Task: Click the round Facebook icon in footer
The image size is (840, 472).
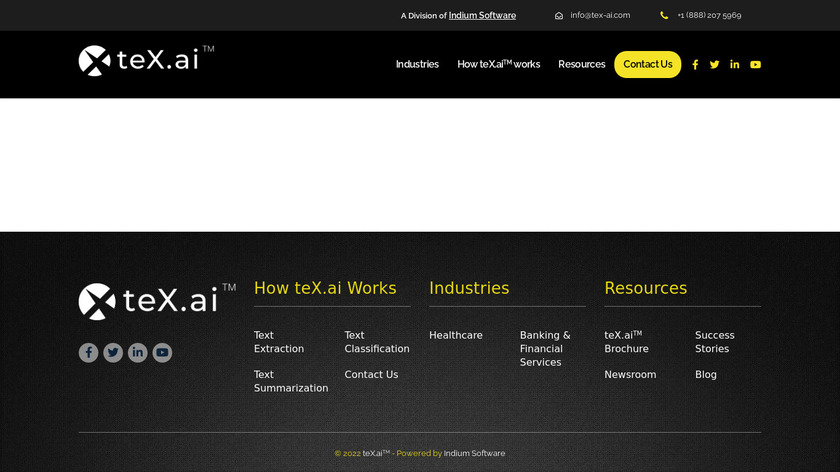Action: tap(88, 353)
